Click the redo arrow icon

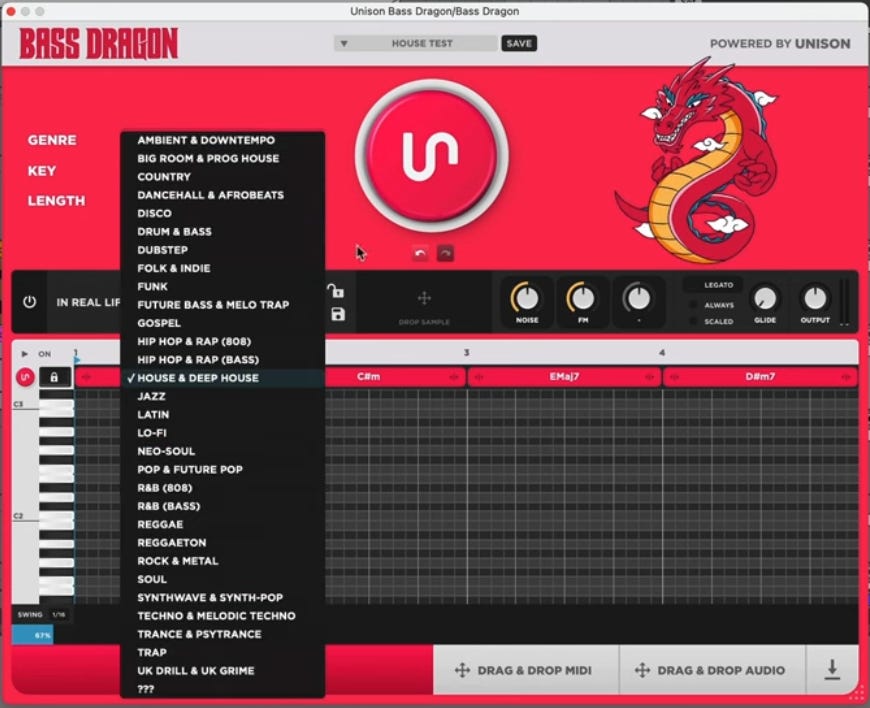445,253
